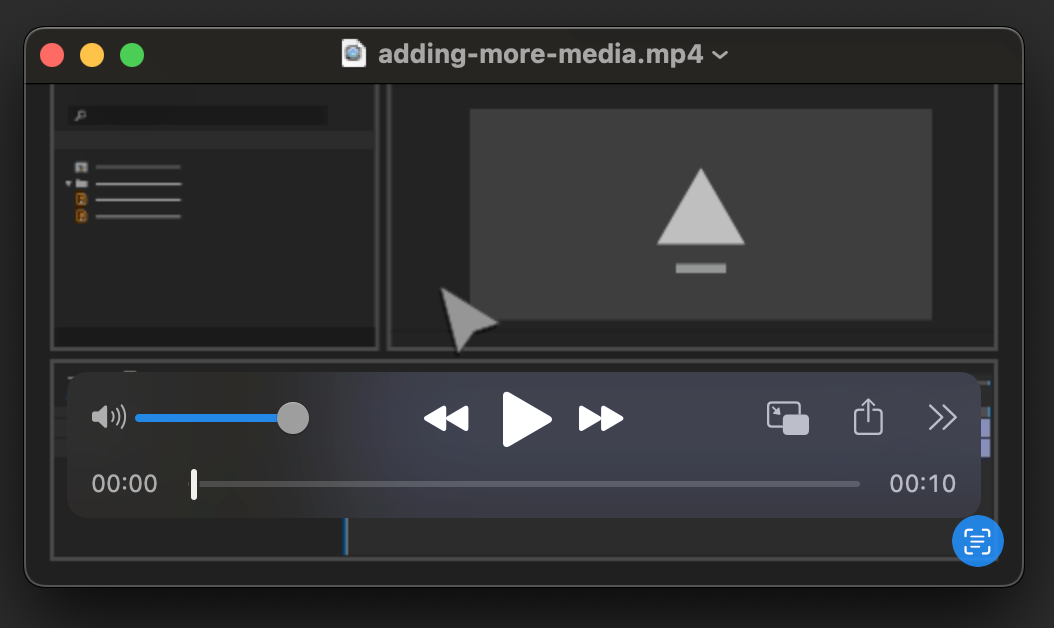This screenshot has width=1054, height=628.
Task: Click the orange footage item icon
Action: click(81, 199)
